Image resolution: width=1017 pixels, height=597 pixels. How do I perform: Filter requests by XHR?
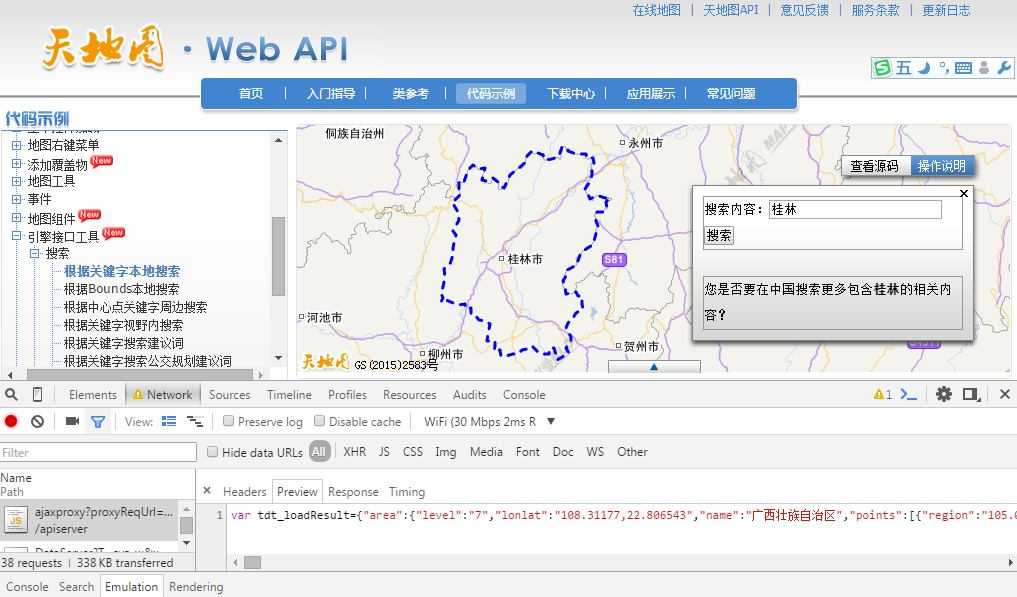tap(355, 452)
